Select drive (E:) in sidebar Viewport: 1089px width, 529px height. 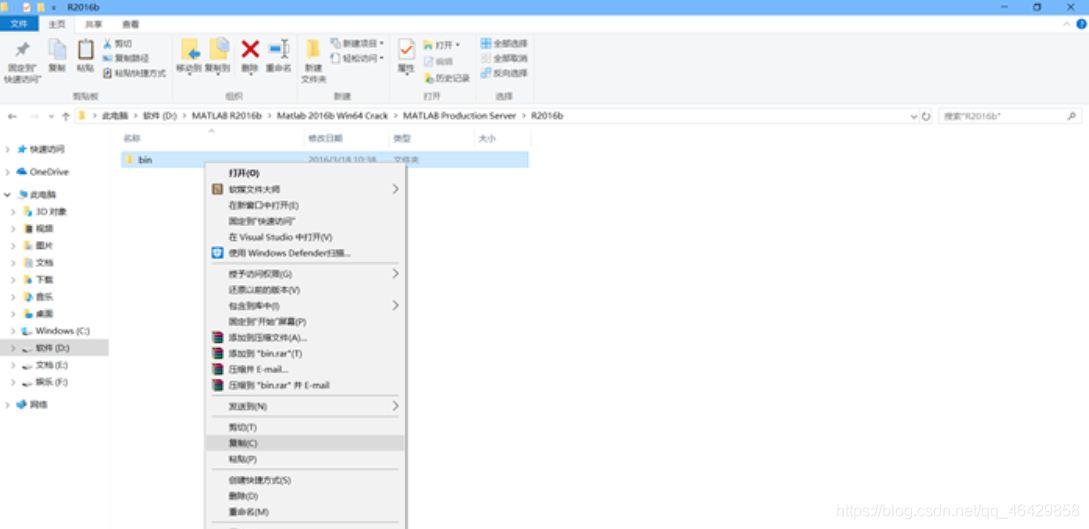click(51, 365)
